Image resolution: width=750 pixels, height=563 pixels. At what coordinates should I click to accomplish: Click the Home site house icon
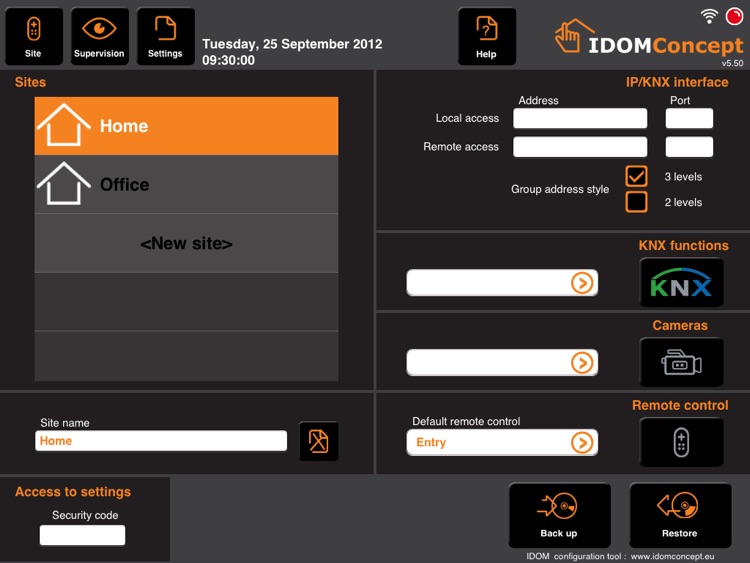pyautogui.click(x=63, y=124)
